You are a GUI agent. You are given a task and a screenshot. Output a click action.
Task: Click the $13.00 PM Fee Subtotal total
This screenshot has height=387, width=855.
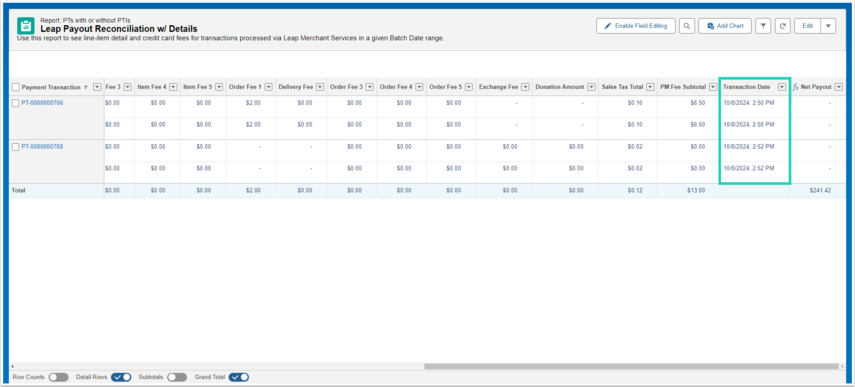coord(696,191)
